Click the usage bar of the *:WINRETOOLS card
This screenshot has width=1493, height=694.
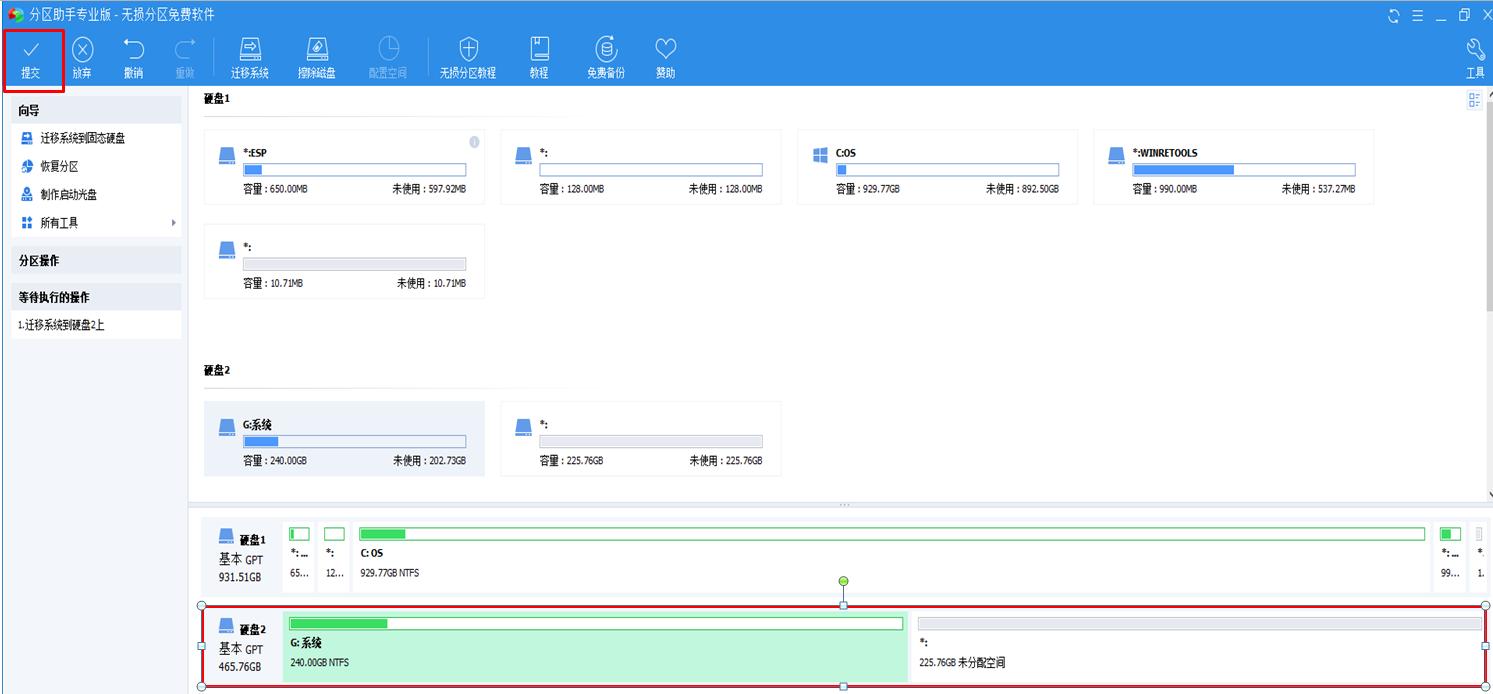tap(1244, 170)
